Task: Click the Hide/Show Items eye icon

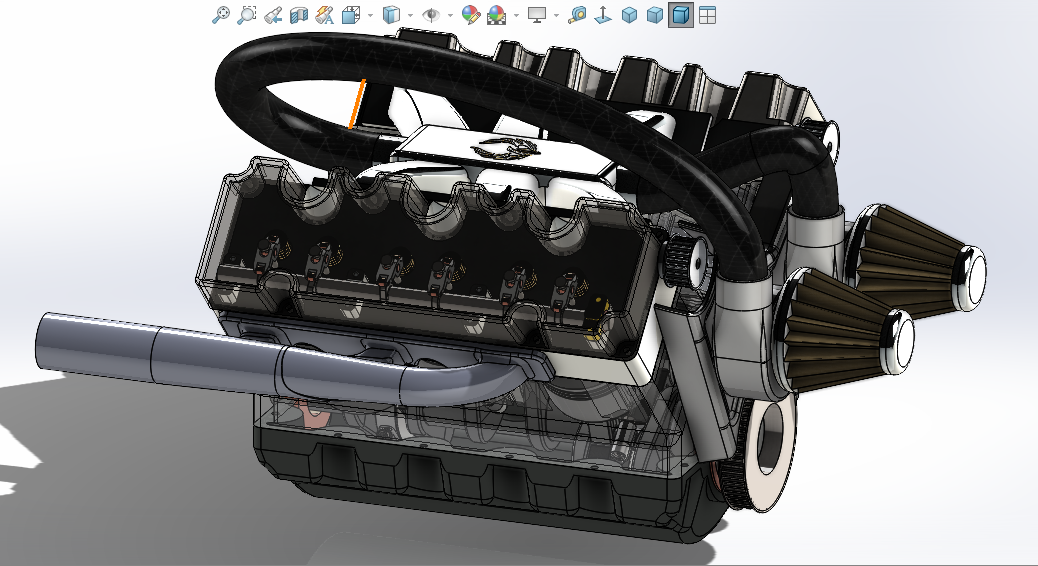Action: (431, 15)
